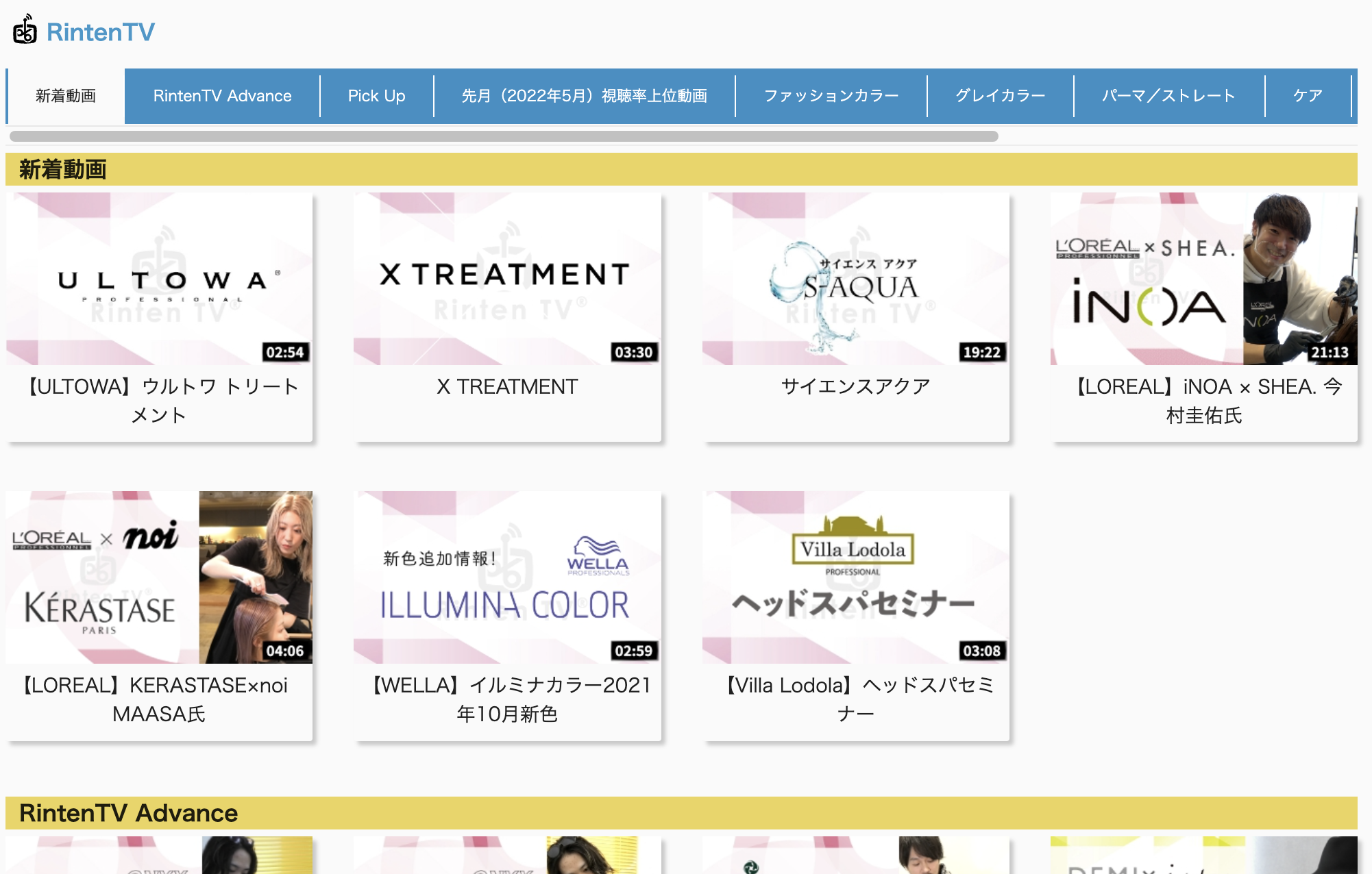This screenshot has width=1372, height=874.
Task: Click the 04:06 duration badge
Action: pos(285,651)
